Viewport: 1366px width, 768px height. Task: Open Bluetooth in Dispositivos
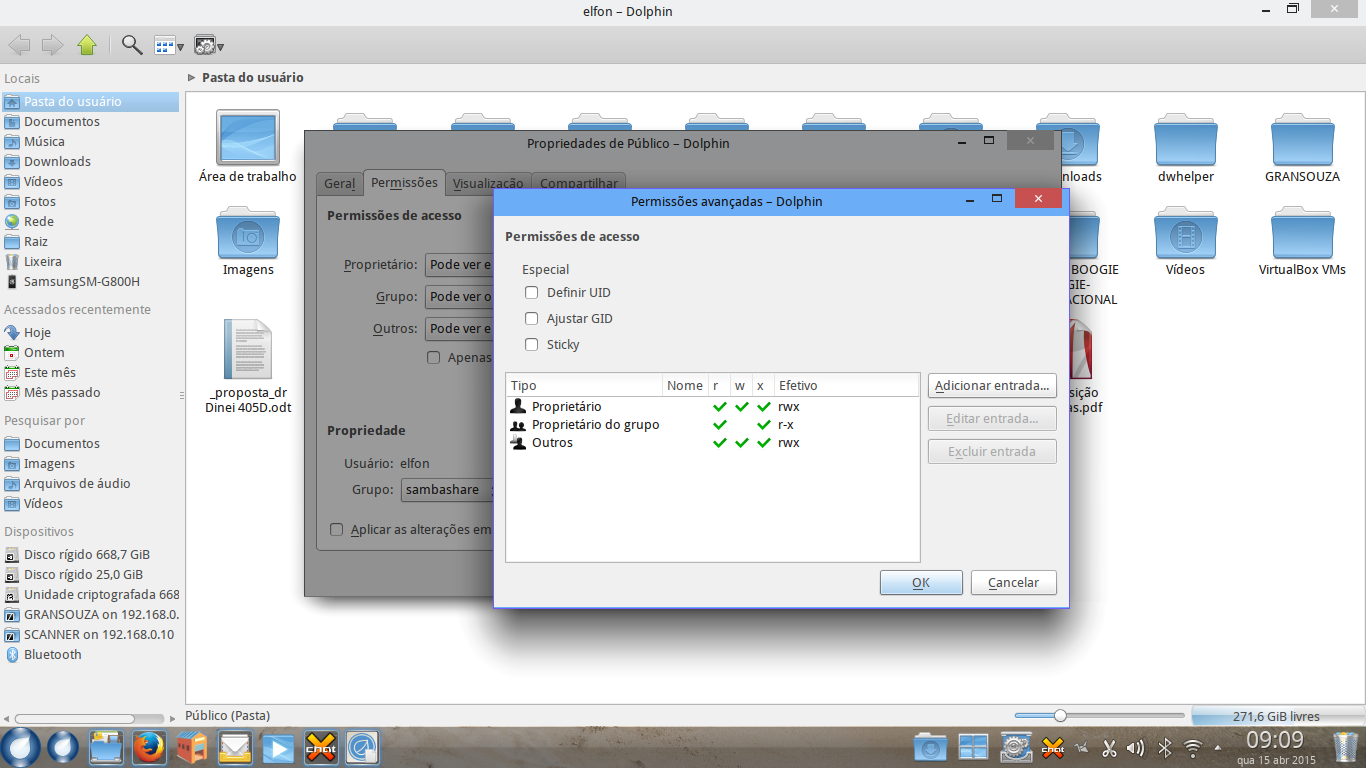[53, 654]
